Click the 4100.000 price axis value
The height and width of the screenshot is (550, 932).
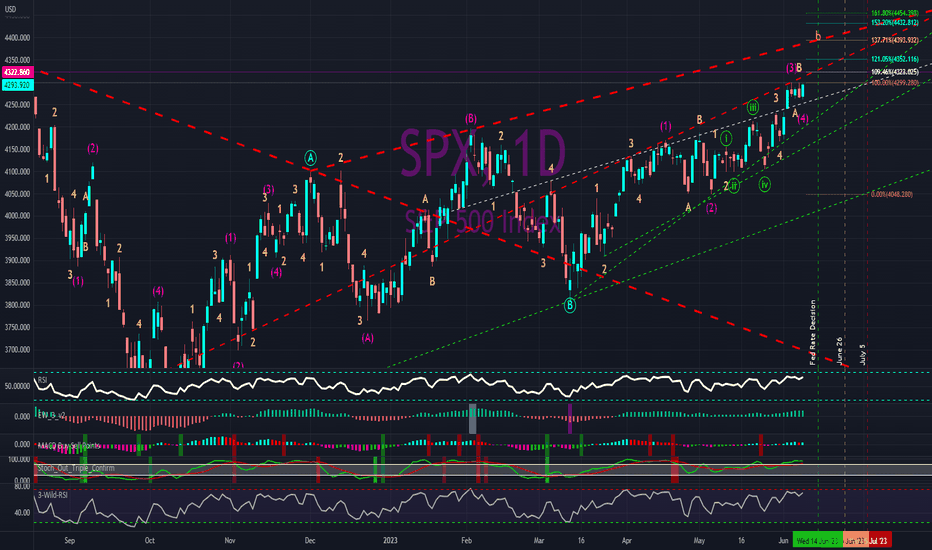(17, 172)
